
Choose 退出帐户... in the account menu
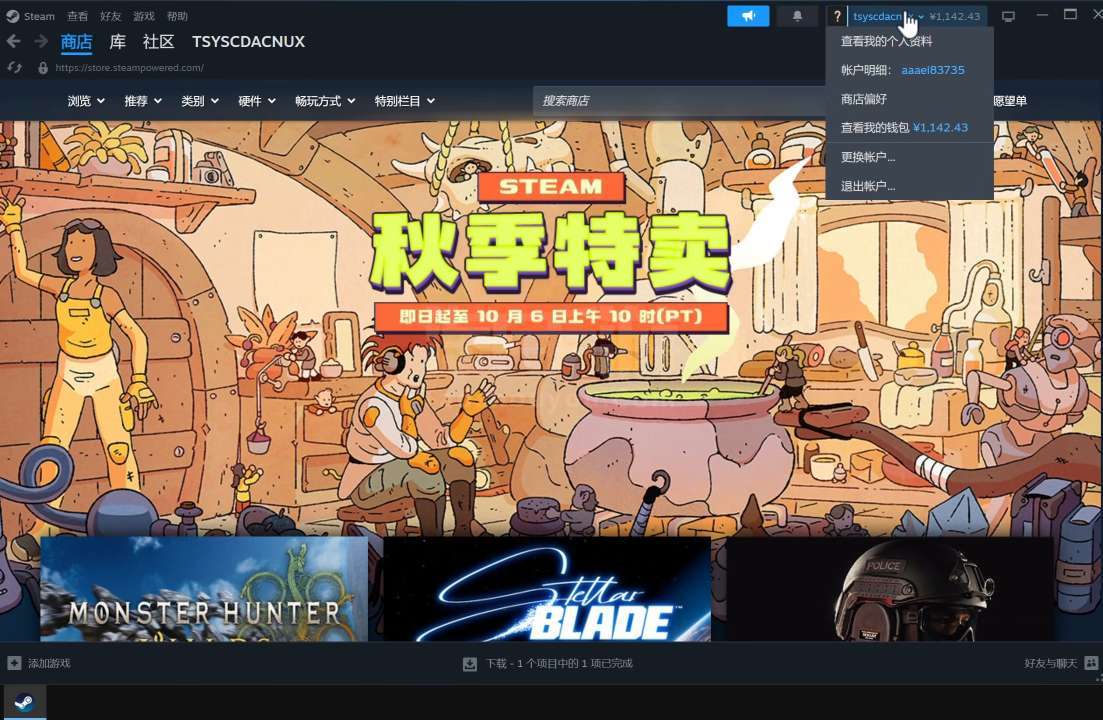coord(868,186)
